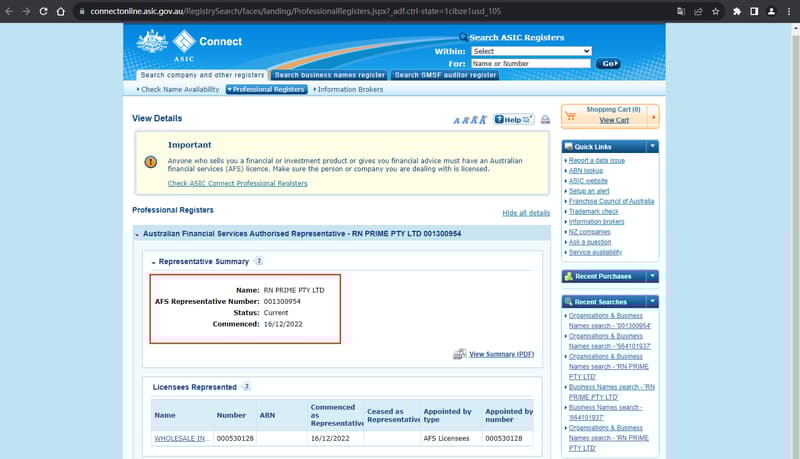Click the page vertical scrollbar
Screen dimensions: 800x459
(x=795, y=240)
